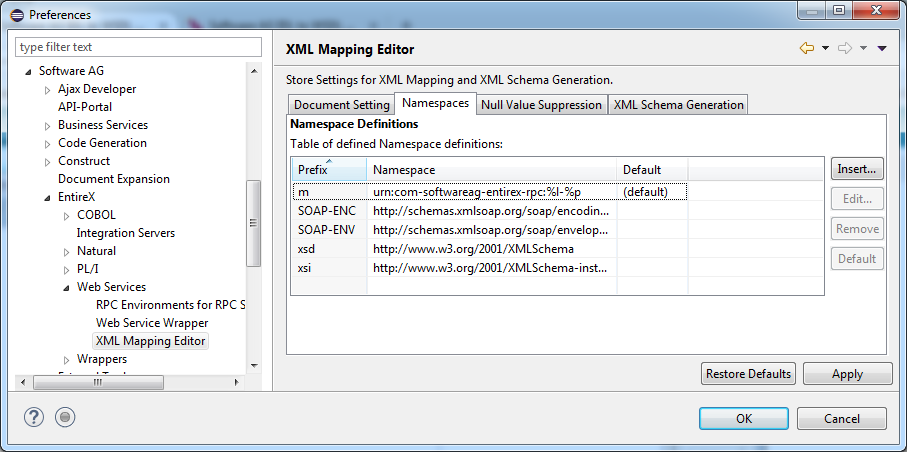Click the Remove button
Screen dimensions: 907x452
[x=857, y=229]
